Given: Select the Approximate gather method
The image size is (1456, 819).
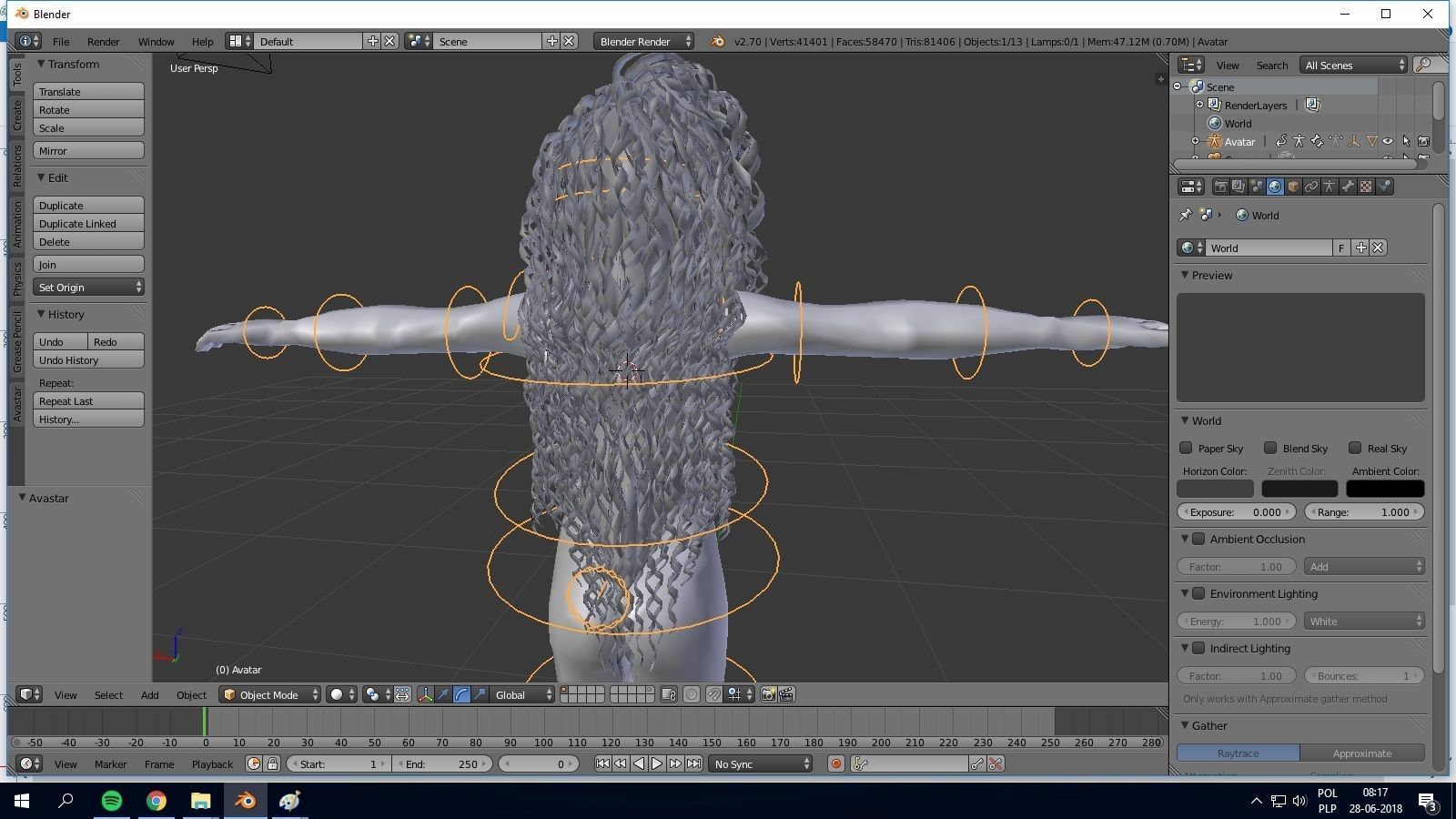Looking at the screenshot, I should pos(1362,753).
